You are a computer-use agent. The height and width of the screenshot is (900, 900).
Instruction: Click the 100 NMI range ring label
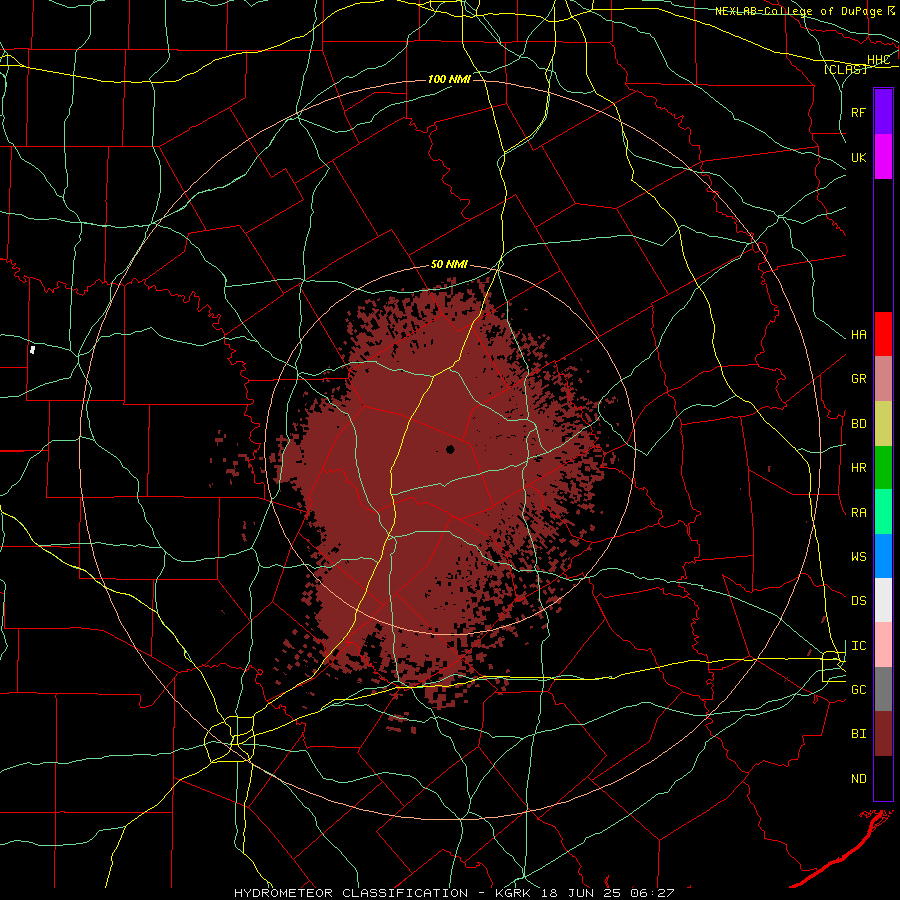tap(449, 79)
